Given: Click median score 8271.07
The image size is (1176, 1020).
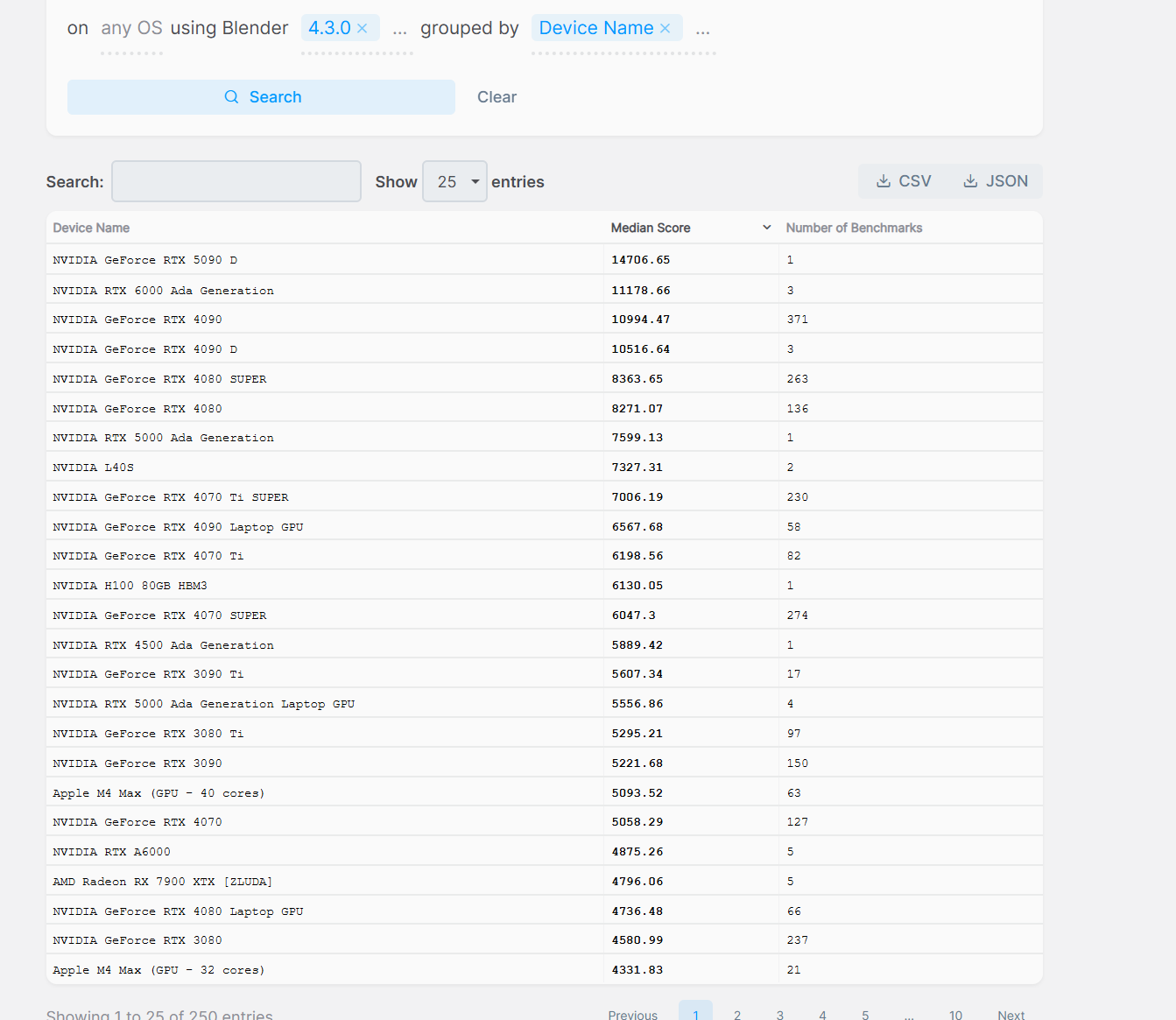Looking at the screenshot, I should point(637,409).
